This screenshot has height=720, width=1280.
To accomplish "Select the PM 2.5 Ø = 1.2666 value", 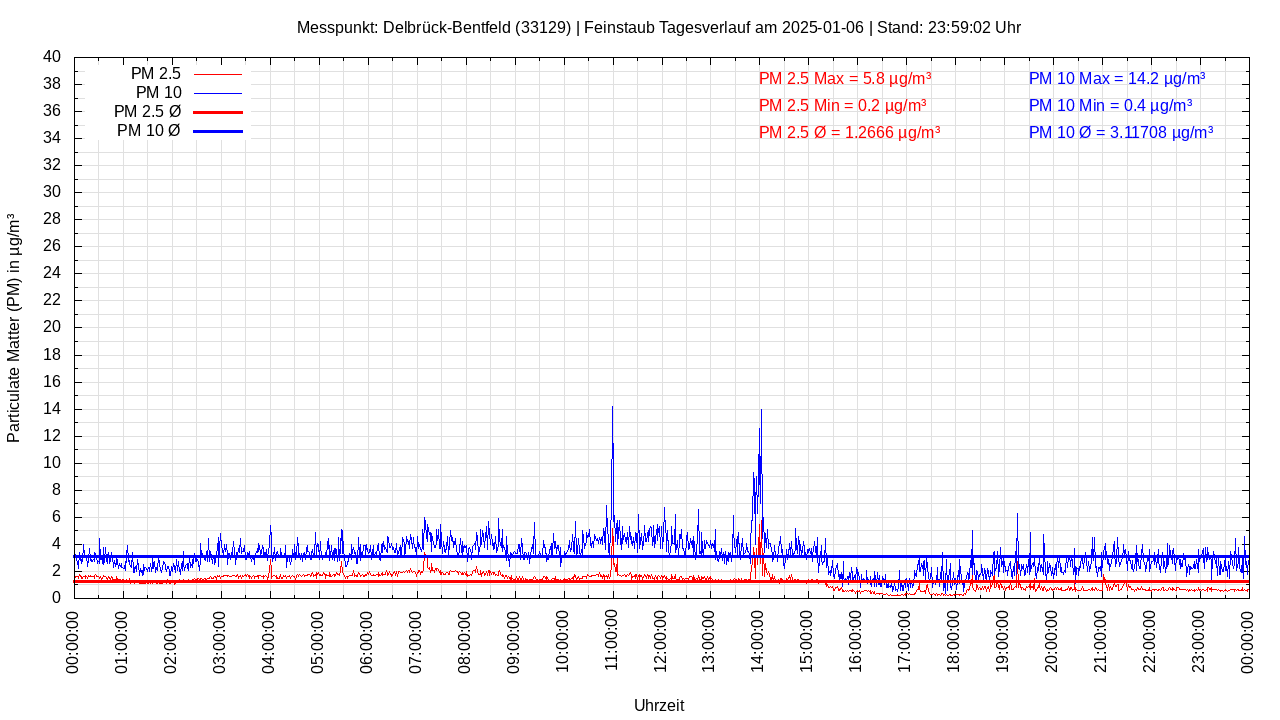I will point(849,132).
